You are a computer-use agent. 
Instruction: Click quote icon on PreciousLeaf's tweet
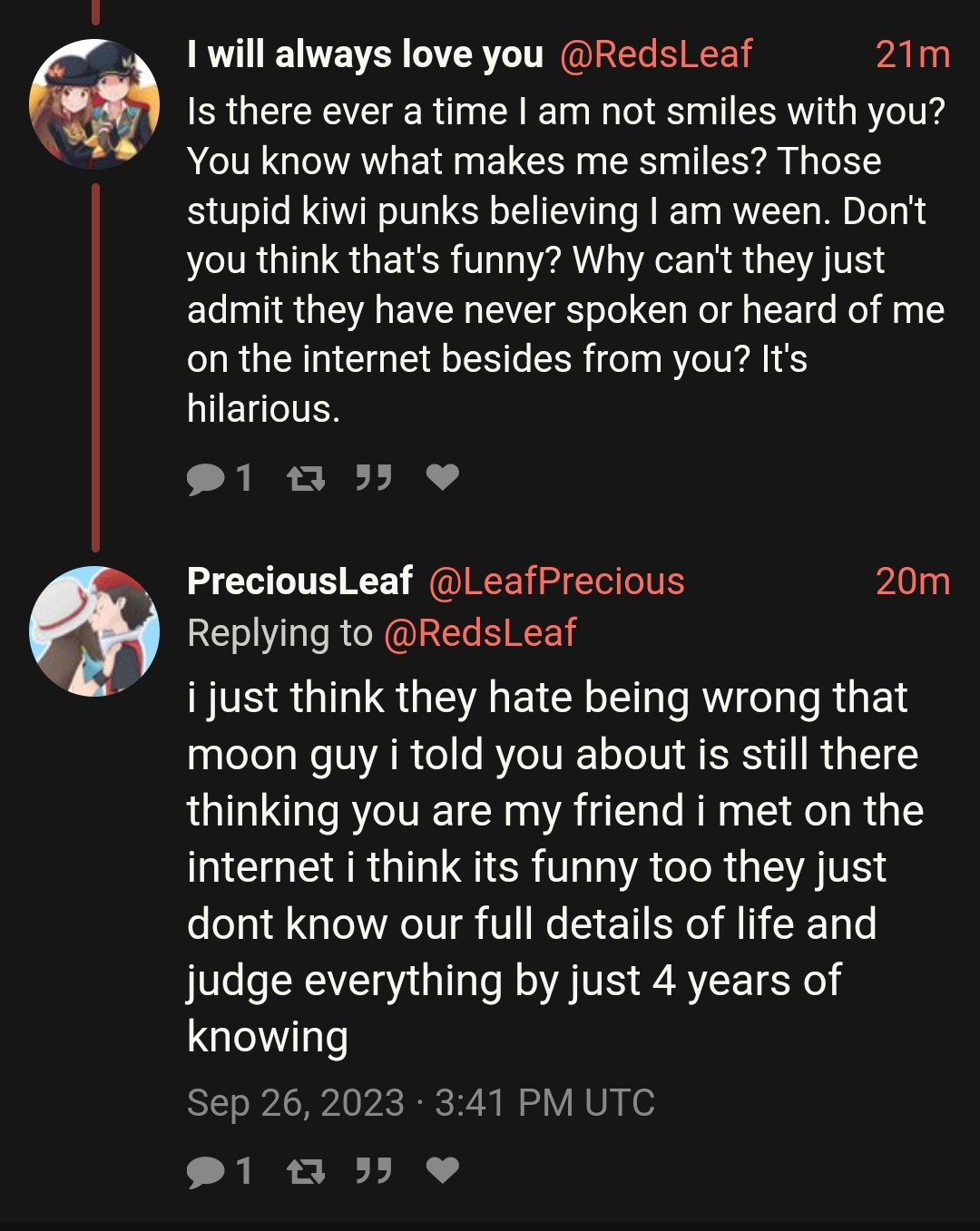pyautogui.click(x=373, y=1171)
